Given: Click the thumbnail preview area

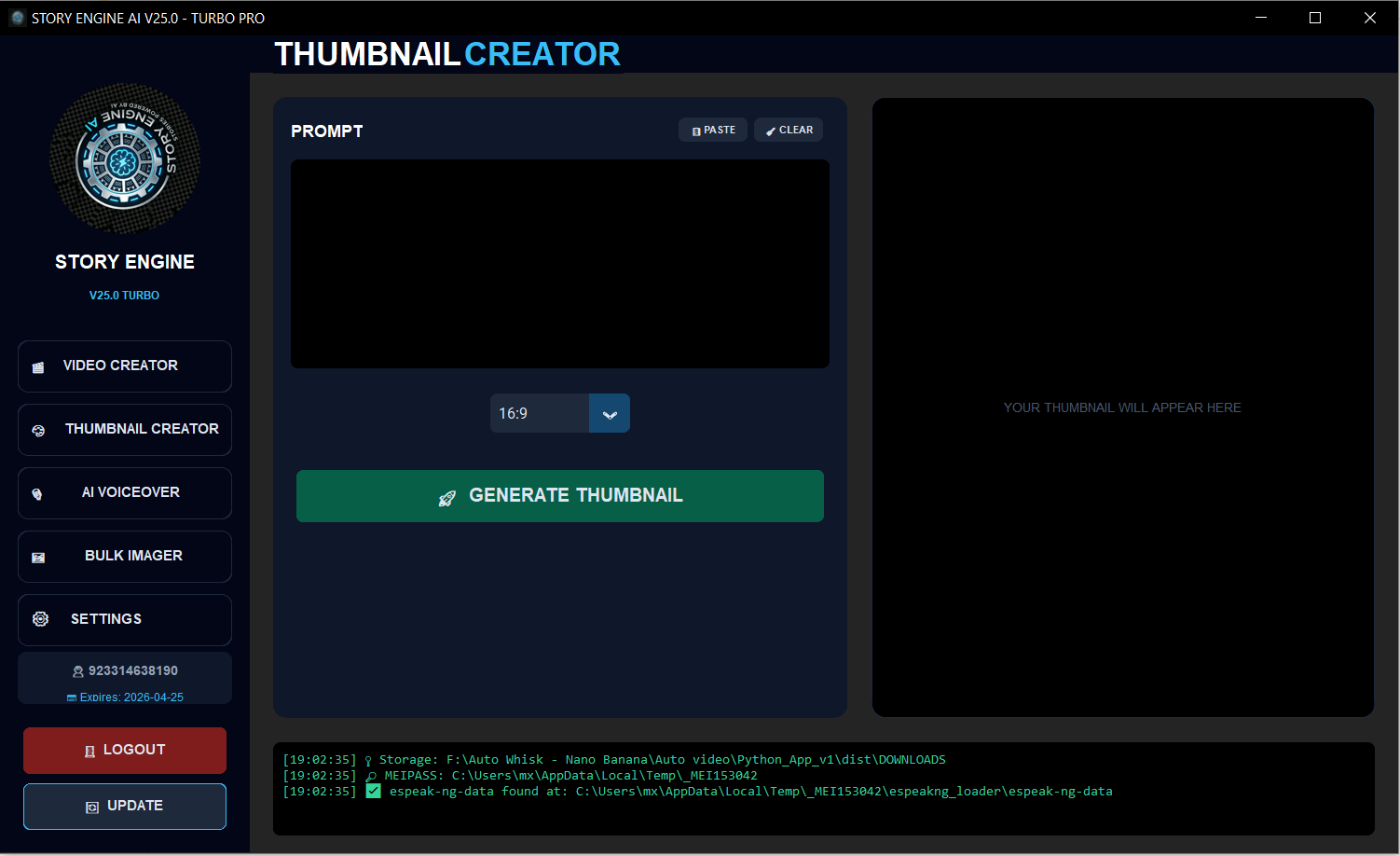Looking at the screenshot, I should 1122,407.
